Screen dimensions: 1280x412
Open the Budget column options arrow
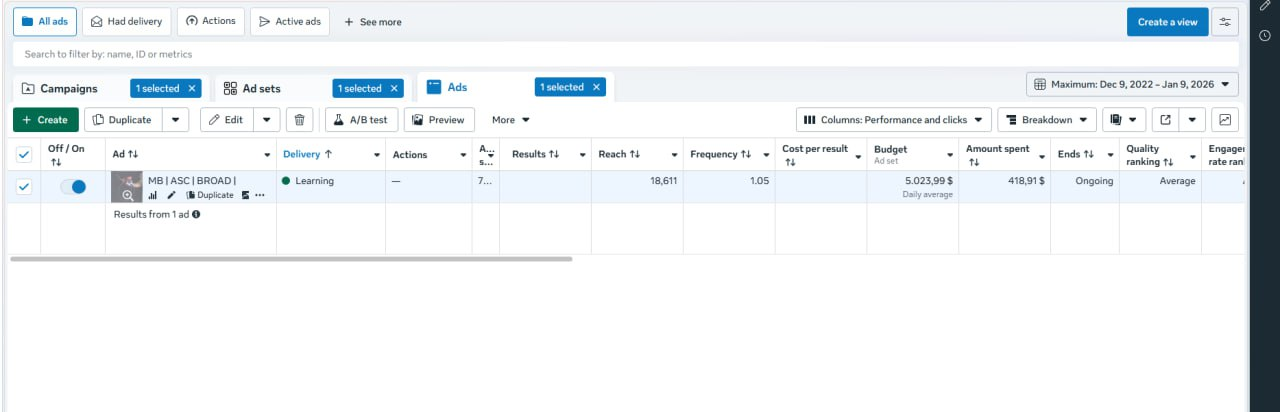pyautogui.click(x=949, y=155)
